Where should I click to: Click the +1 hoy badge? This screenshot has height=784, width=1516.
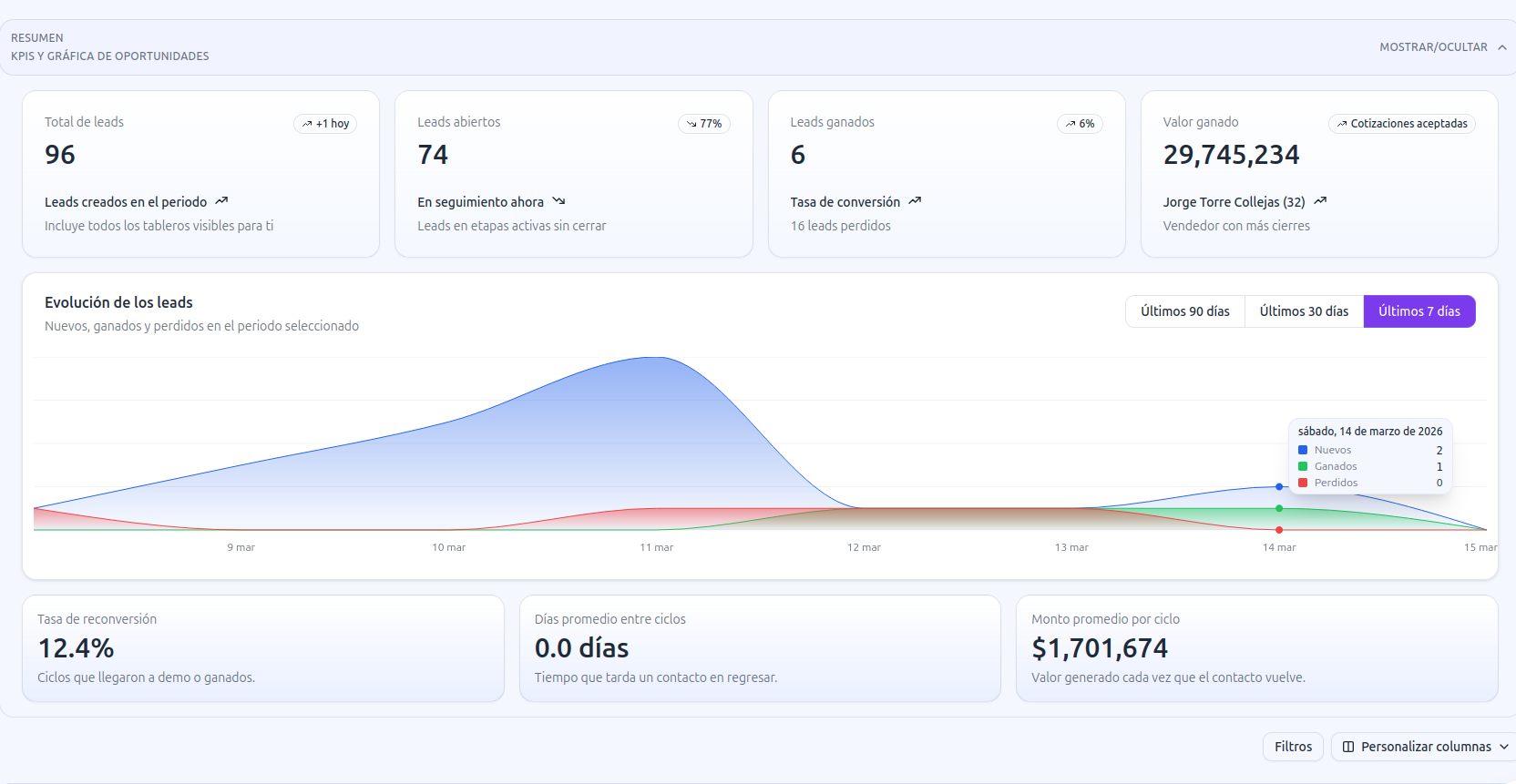pos(325,124)
